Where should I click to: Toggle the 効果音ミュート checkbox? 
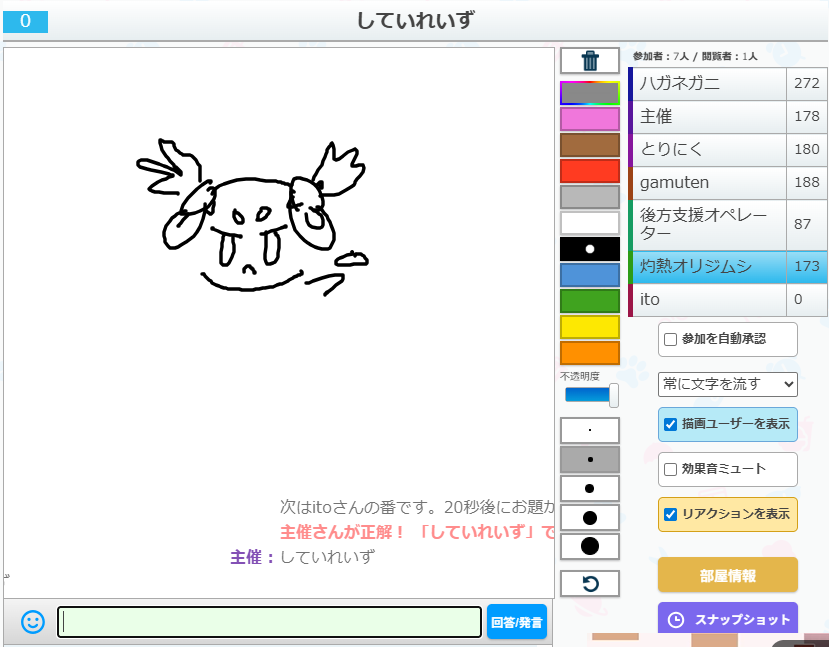671,468
